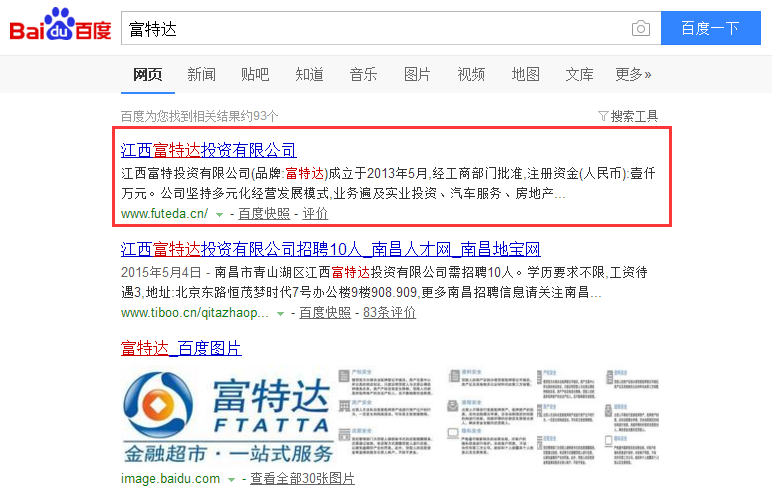This screenshot has width=772, height=498.
Task: Expand dropdown arrow next to image.baidu.com
Action: pos(232,479)
